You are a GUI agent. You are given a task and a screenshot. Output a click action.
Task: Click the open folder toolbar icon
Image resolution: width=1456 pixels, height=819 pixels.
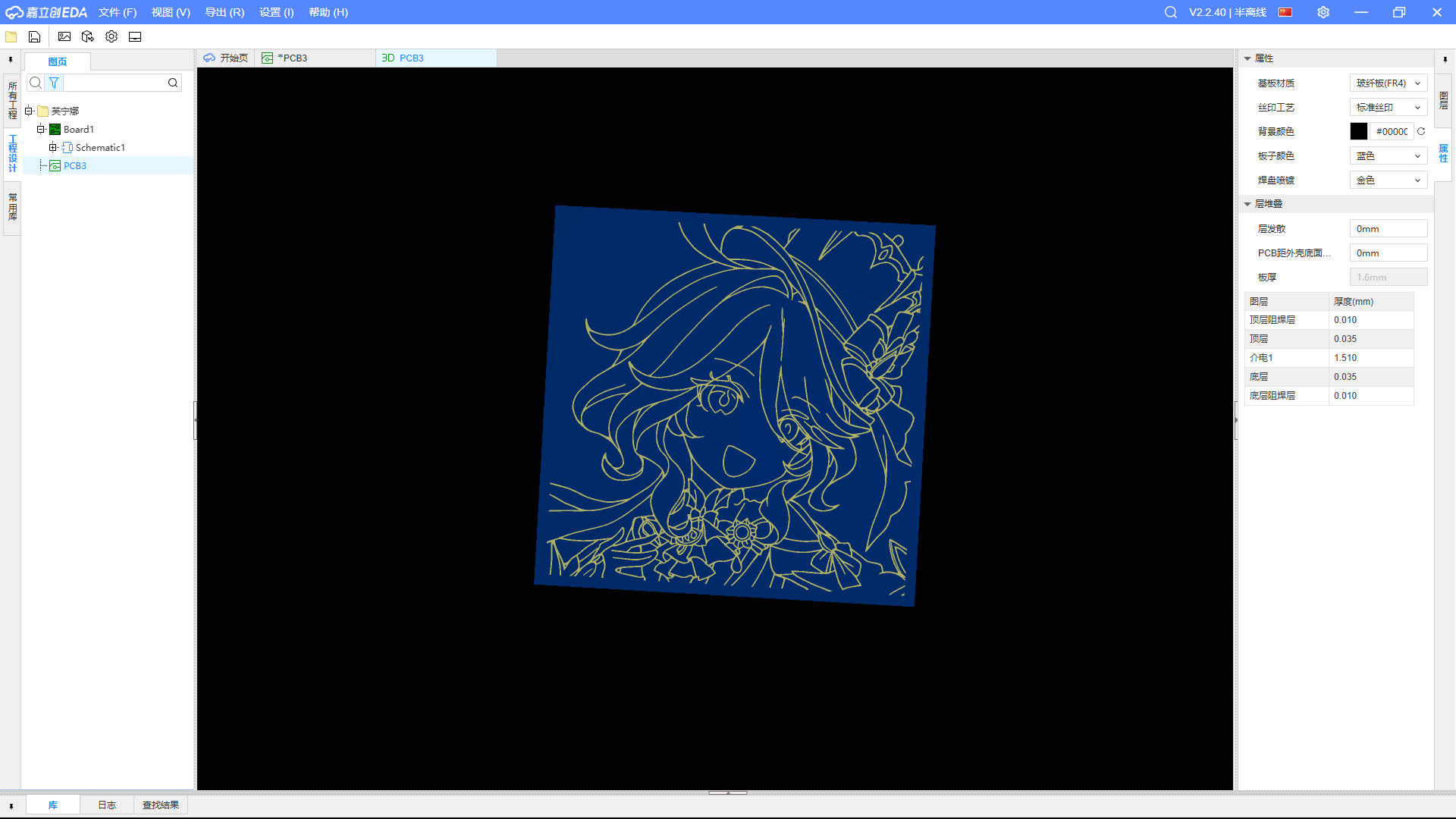(x=11, y=36)
